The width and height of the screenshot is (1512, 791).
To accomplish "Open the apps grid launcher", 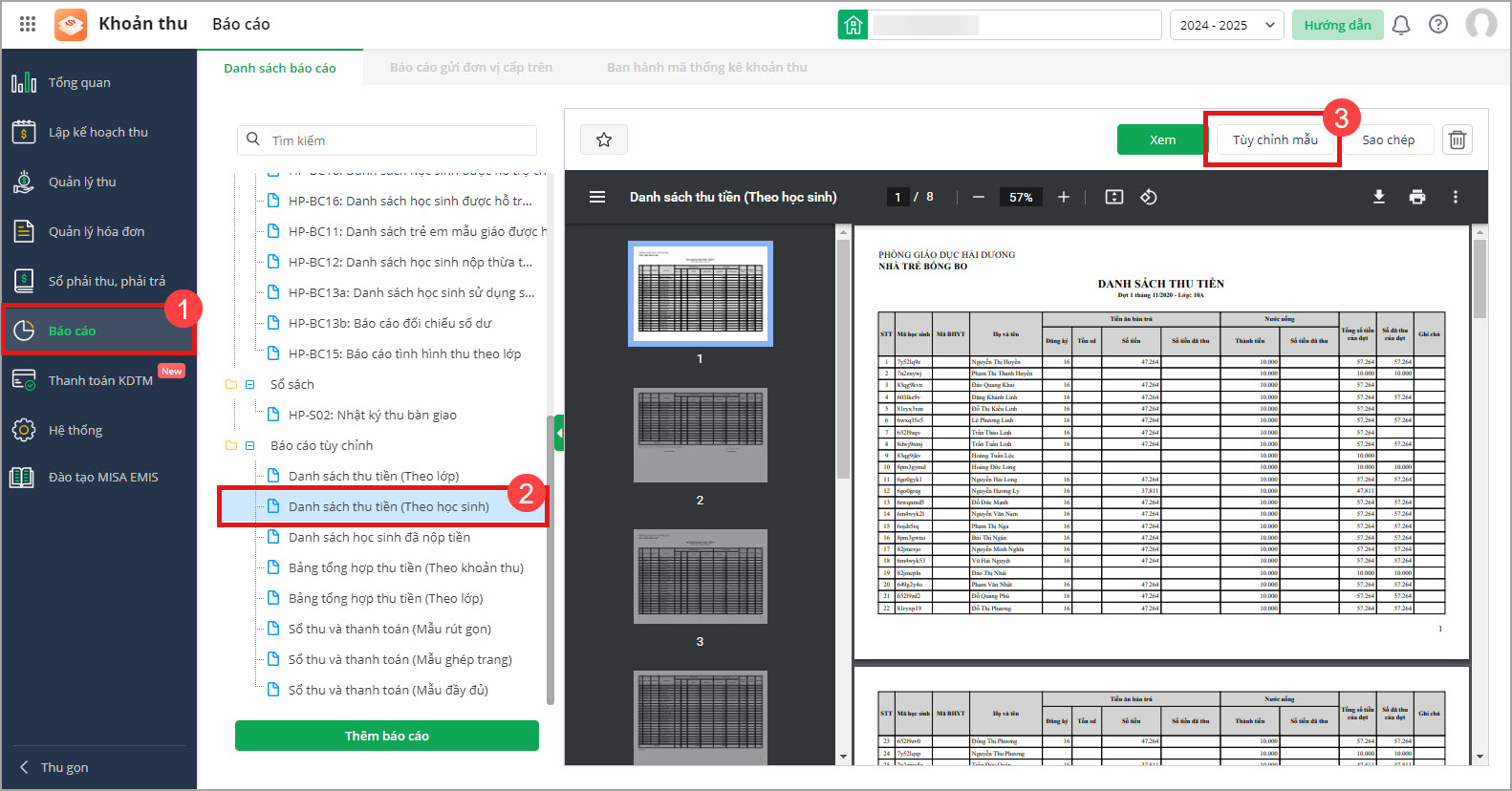I will click(x=28, y=25).
